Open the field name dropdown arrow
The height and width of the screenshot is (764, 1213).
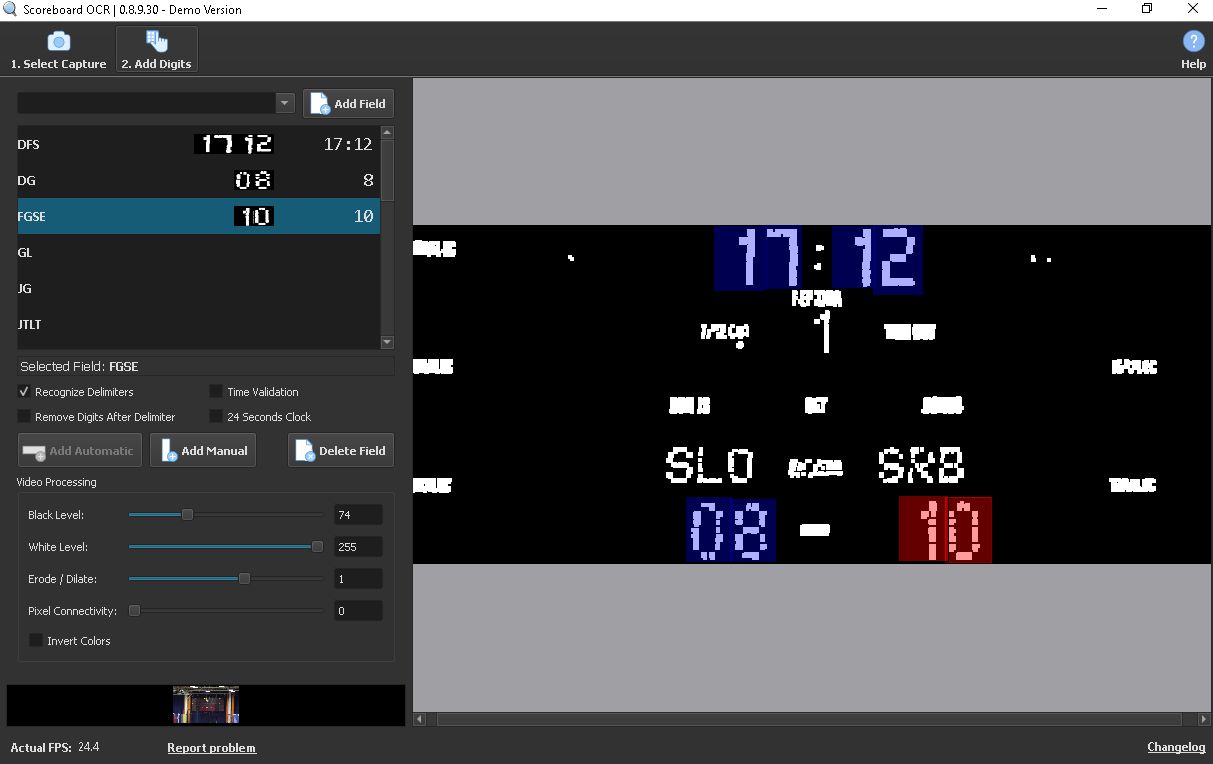point(285,104)
